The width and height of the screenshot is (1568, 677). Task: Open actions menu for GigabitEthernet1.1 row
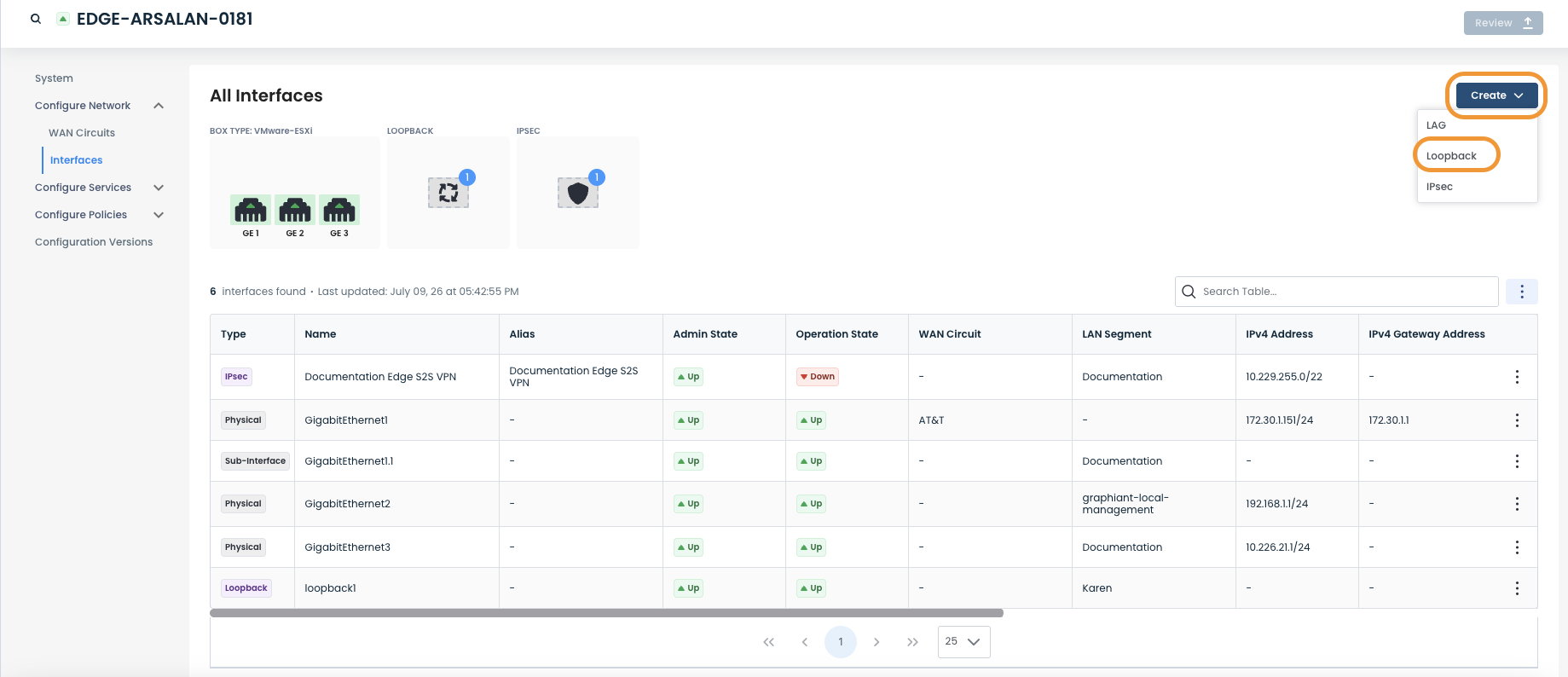coord(1517,461)
